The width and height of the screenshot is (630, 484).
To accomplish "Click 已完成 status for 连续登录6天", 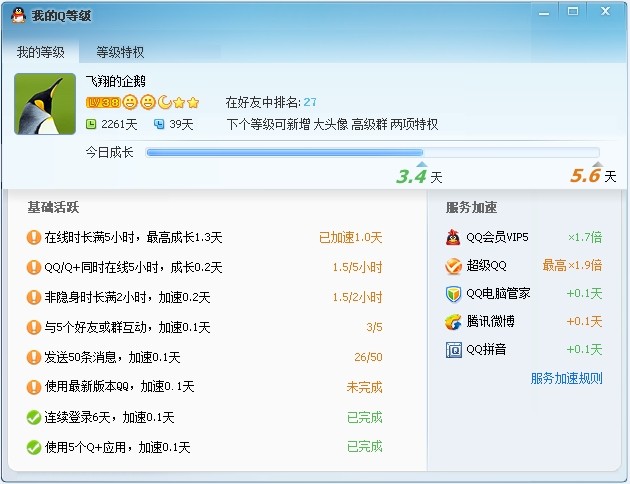I will coord(364,417).
